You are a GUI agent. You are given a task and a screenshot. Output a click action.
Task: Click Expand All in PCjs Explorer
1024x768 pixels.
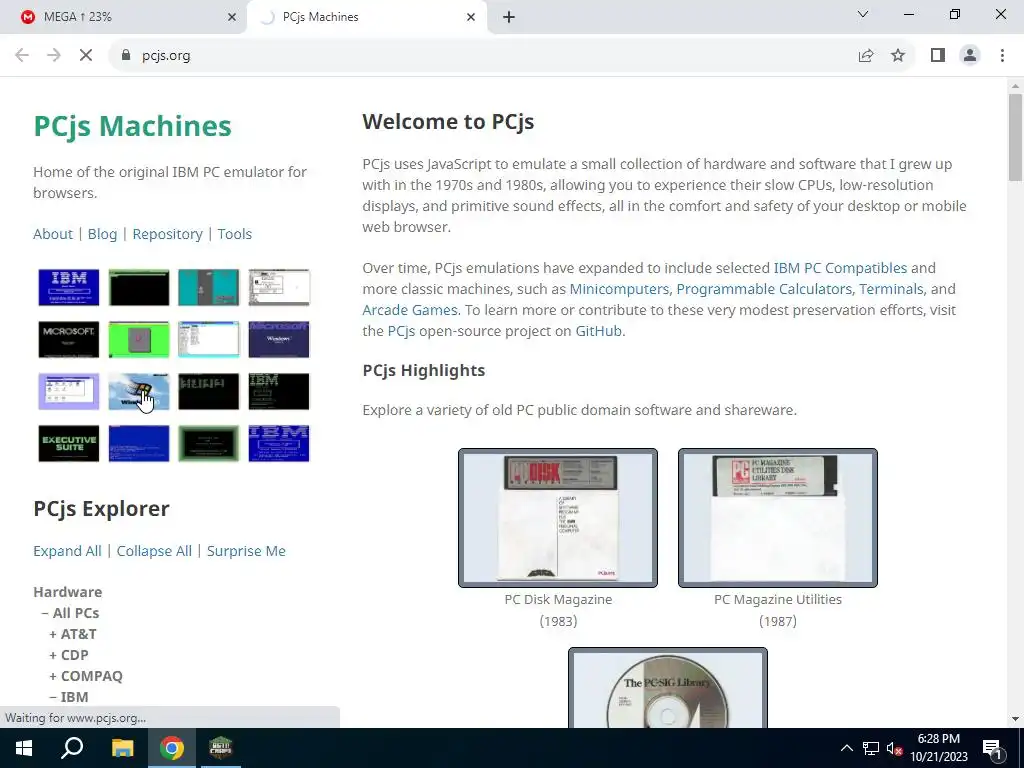(67, 551)
